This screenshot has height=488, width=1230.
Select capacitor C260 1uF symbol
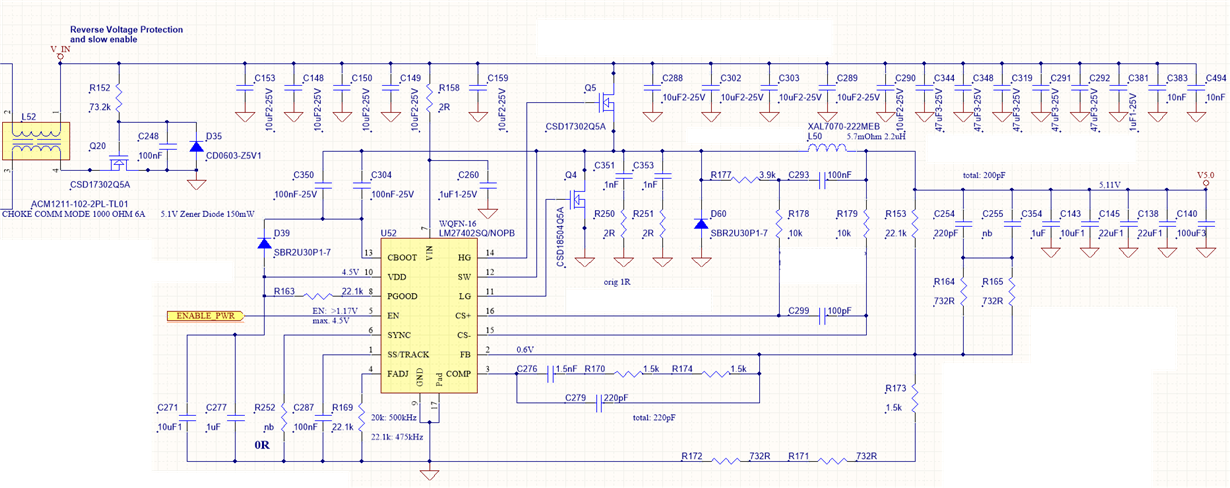[488, 186]
